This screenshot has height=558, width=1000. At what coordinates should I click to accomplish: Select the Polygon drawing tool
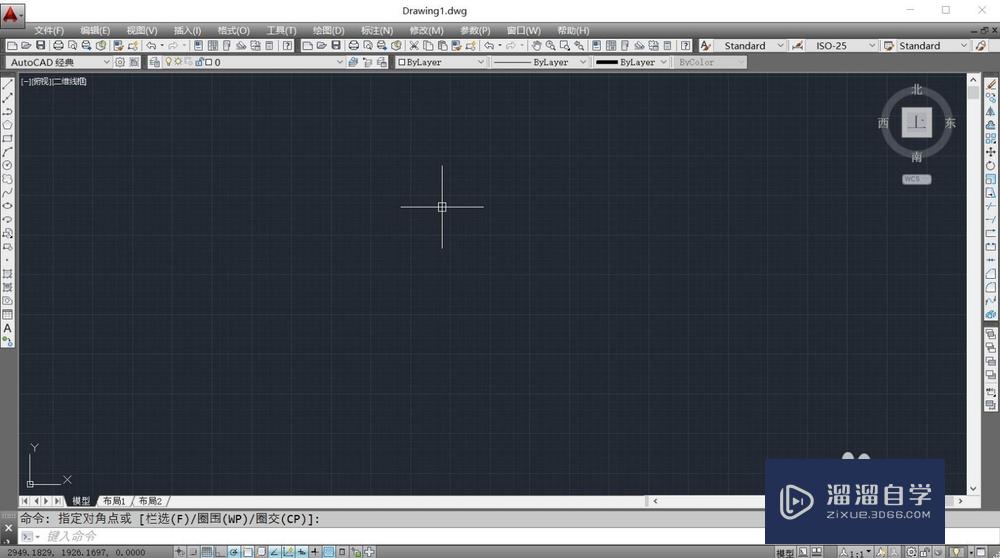coord(8,125)
